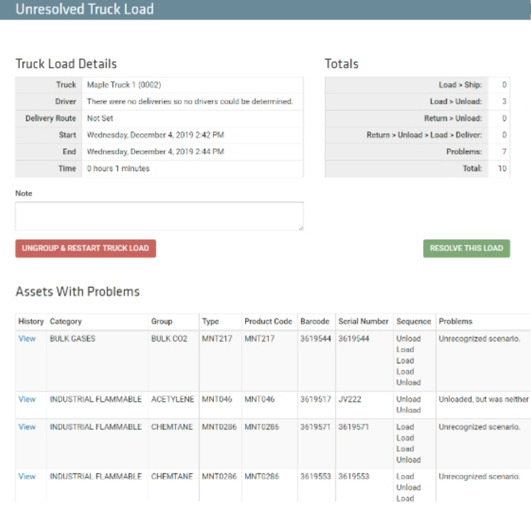Viewport: 531px width, 506px height.
Task: Click the BULK CO2 group cell
Action: click(x=169, y=339)
